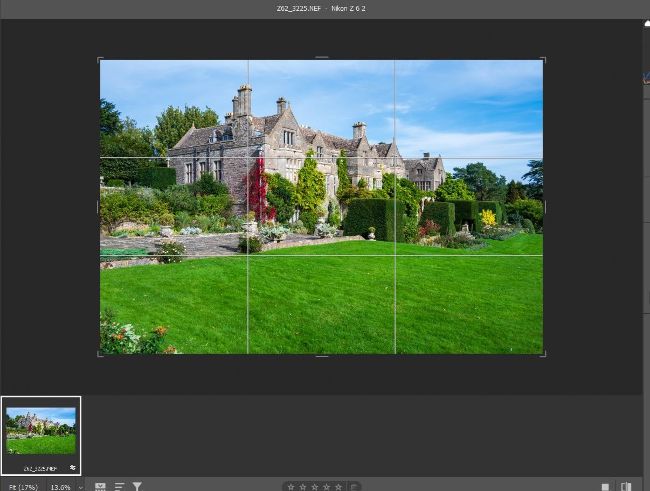Set a five-star rating

[338, 487]
